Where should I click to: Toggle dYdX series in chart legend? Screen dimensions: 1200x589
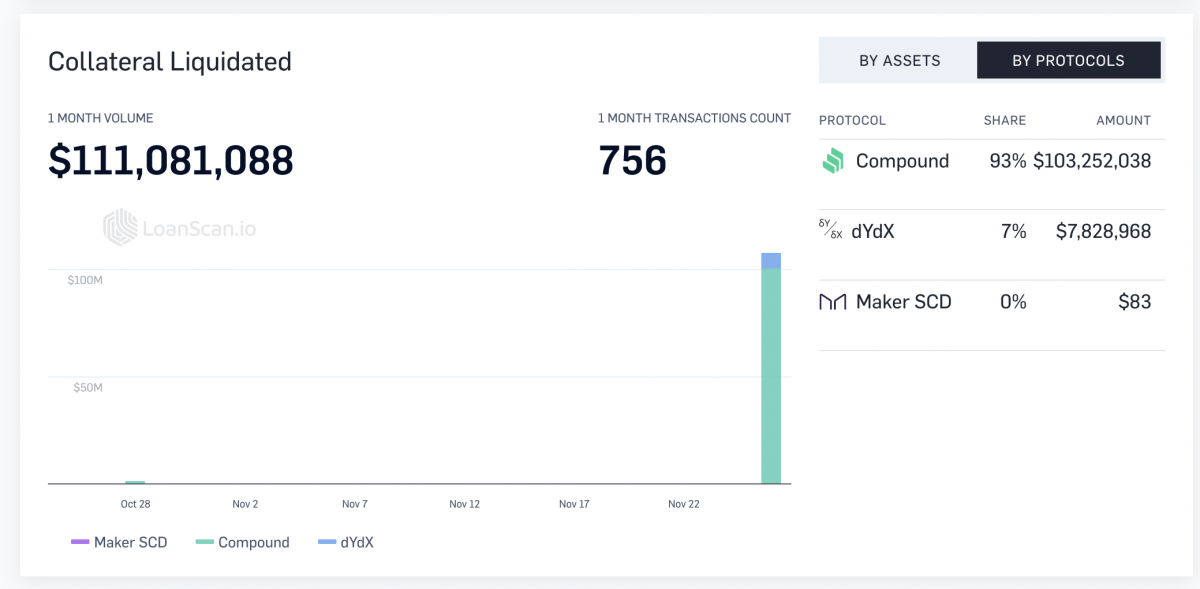(345, 542)
